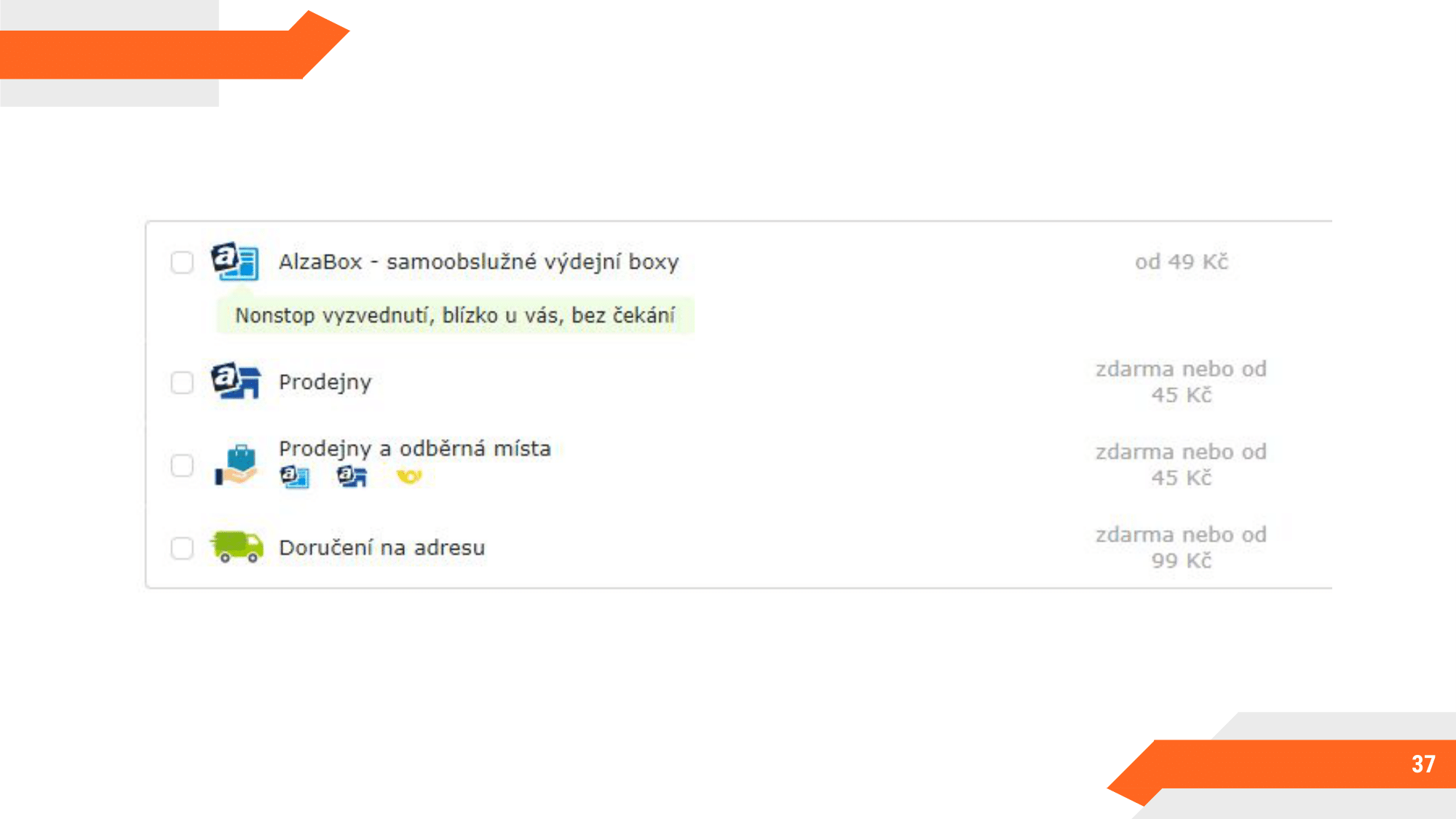This screenshot has height=819, width=1456.
Task: Click the Prodejny store icon
Action: 236,380
